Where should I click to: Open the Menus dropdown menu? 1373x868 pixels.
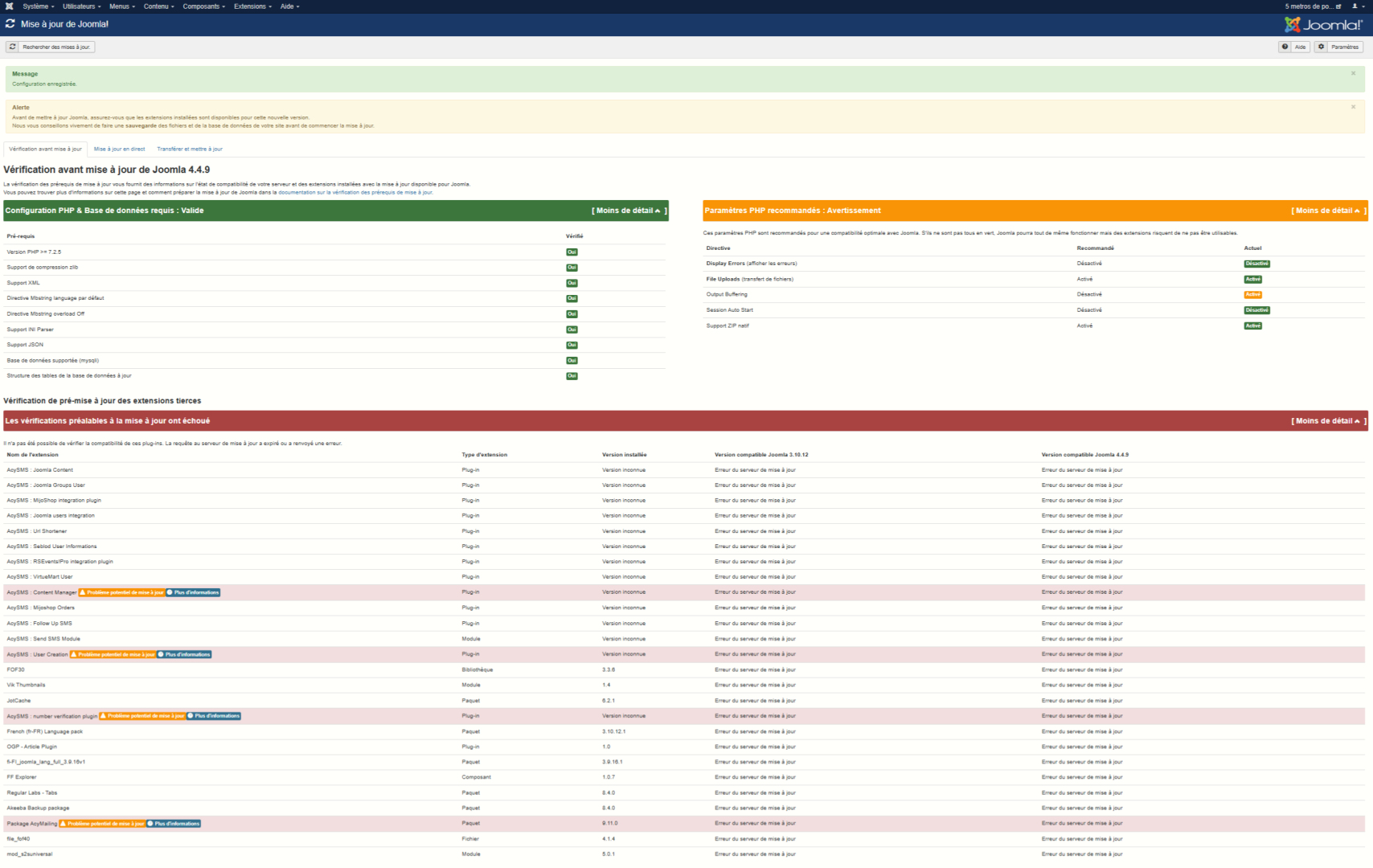(x=122, y=6)
